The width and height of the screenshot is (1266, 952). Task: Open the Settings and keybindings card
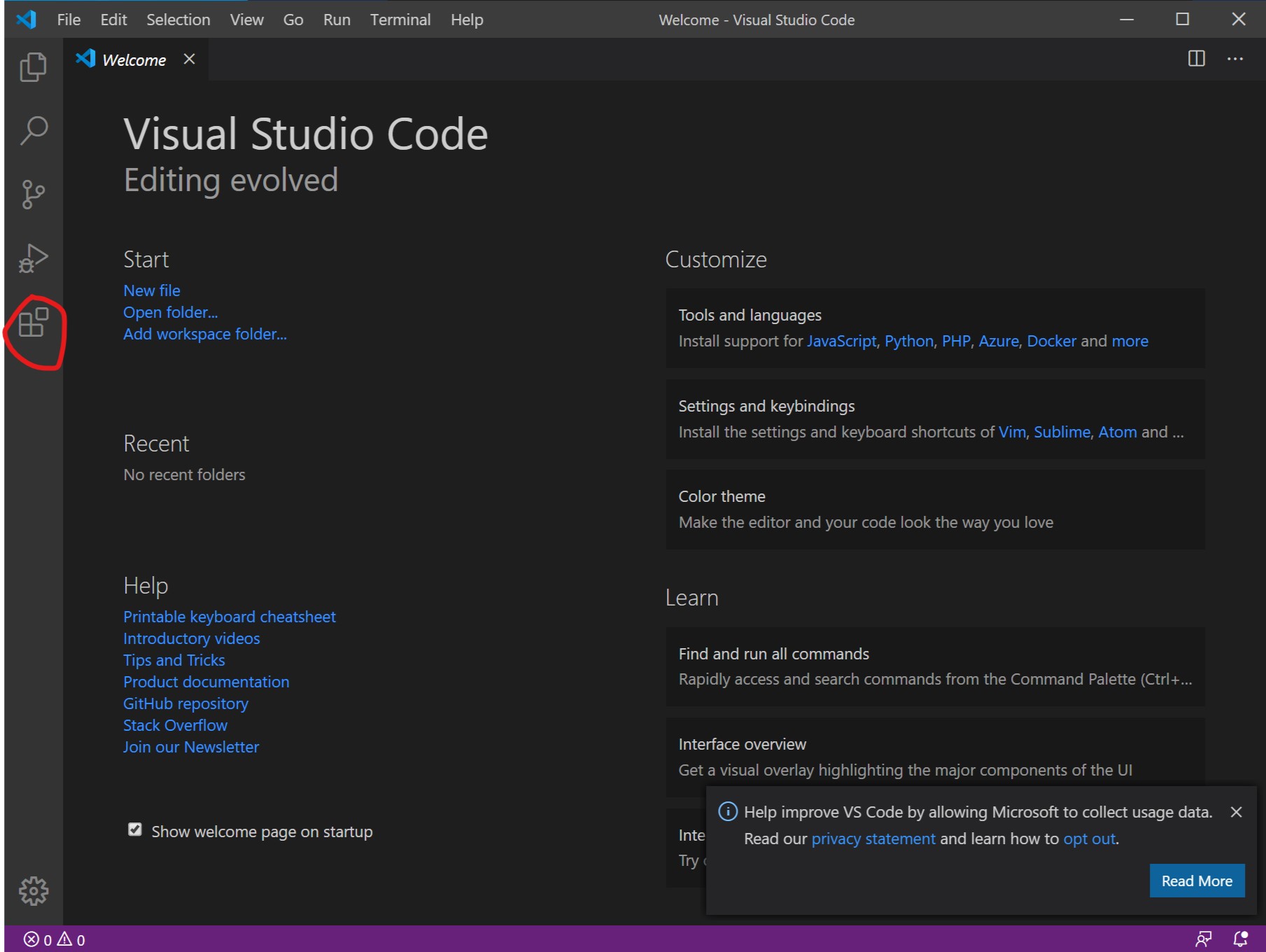tap(936, 419)
